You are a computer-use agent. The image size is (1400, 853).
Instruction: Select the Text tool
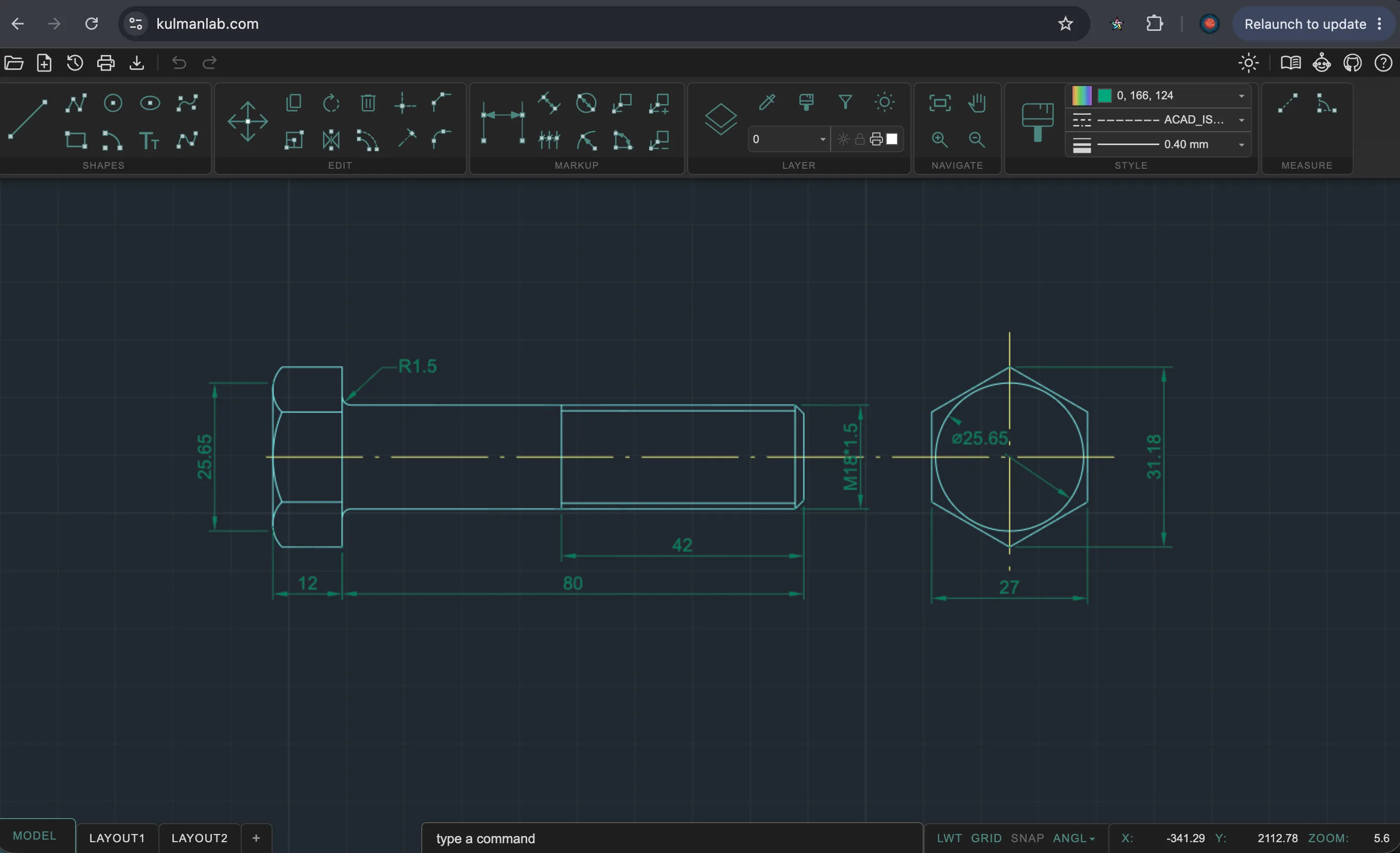tap(150, 140)
